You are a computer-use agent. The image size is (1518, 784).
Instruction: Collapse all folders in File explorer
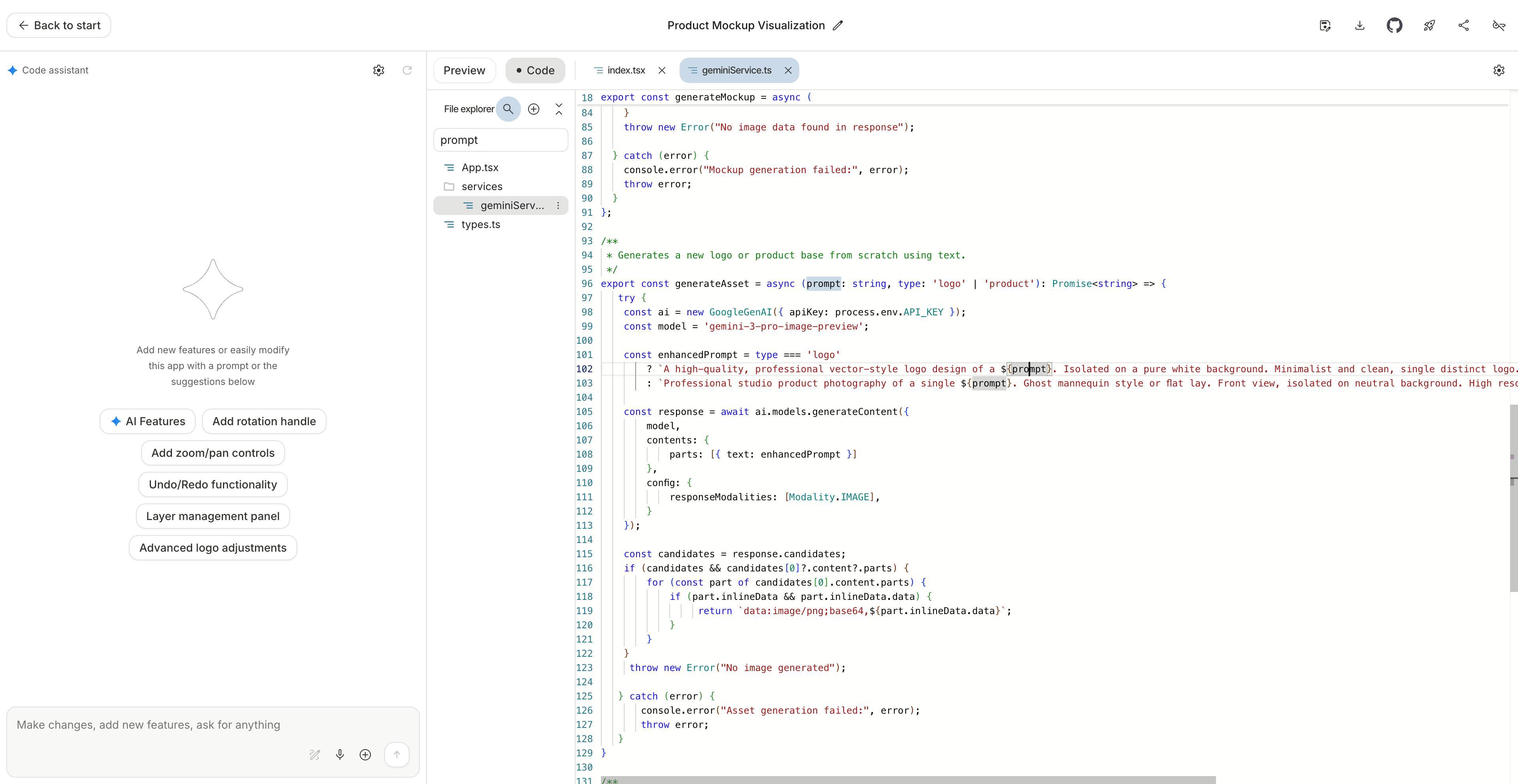(559, 109)
